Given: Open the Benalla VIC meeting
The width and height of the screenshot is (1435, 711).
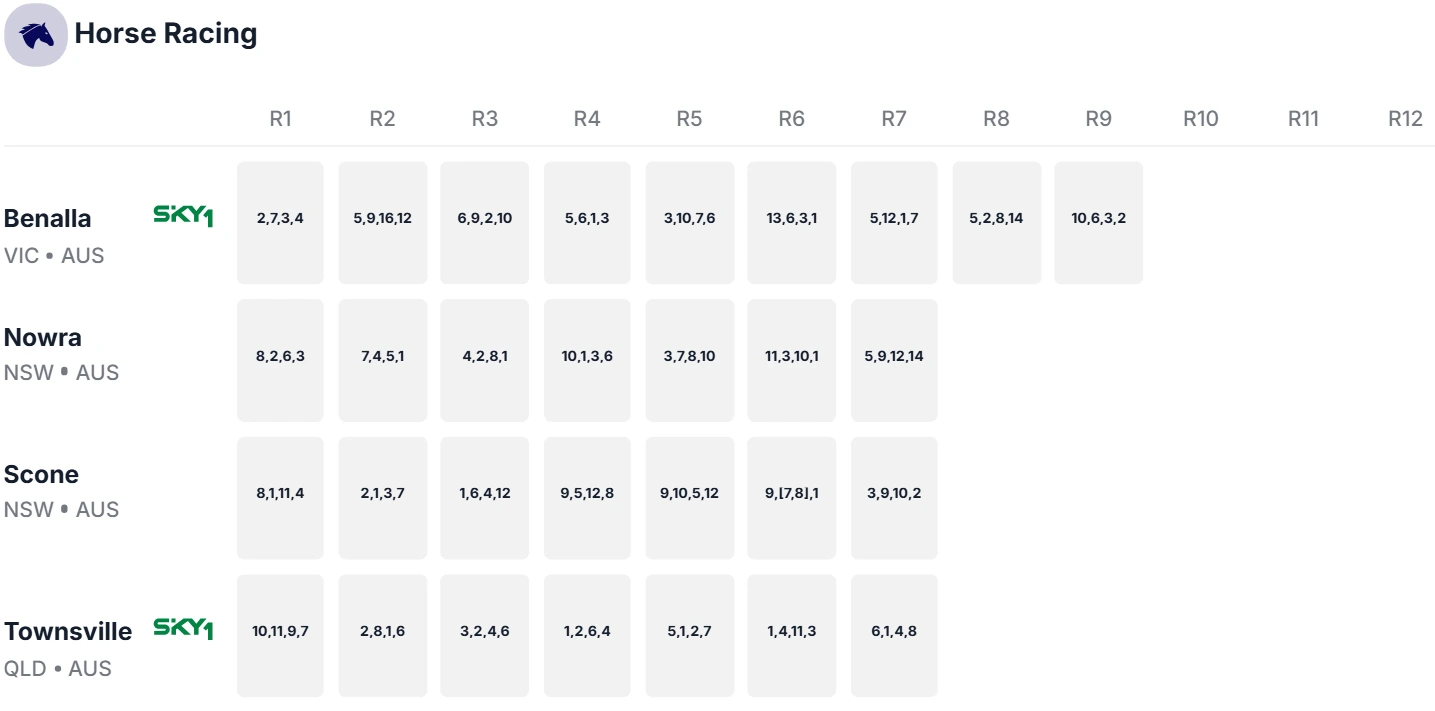Looking at the screenshot, I should [x=54, y=236].
